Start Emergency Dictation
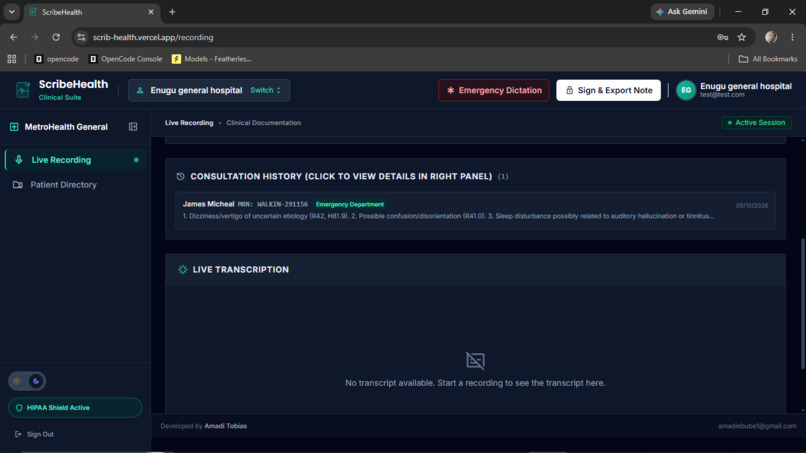806x453 pixels. pyautogui.click(x=493, y=90)
